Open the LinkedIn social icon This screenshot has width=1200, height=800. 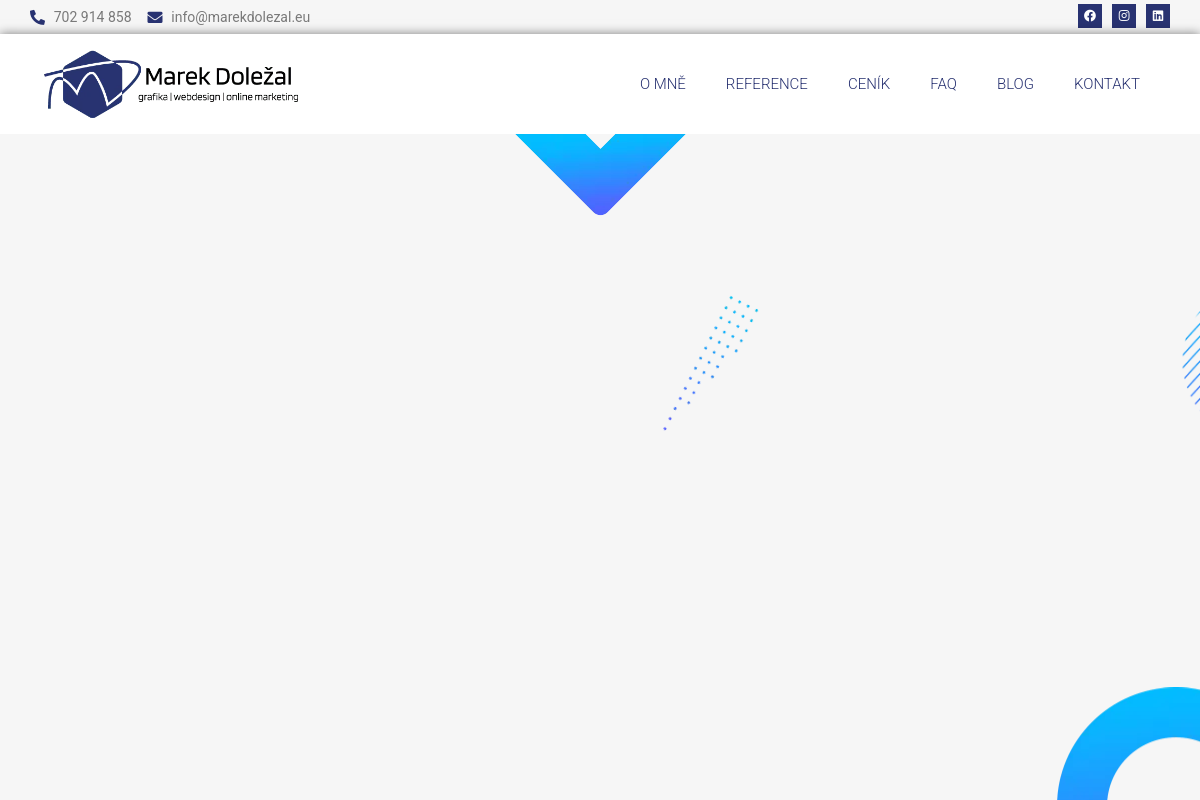tap(1158, 16)
